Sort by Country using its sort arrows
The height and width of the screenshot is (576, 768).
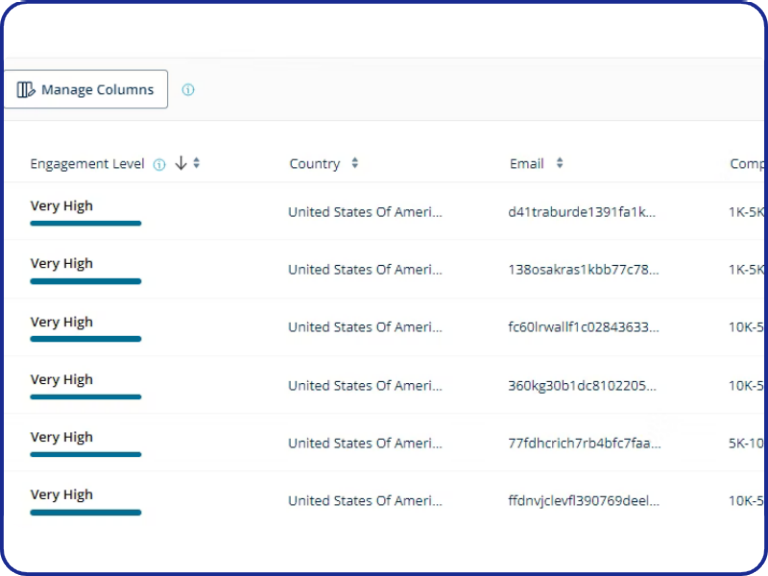355,163
